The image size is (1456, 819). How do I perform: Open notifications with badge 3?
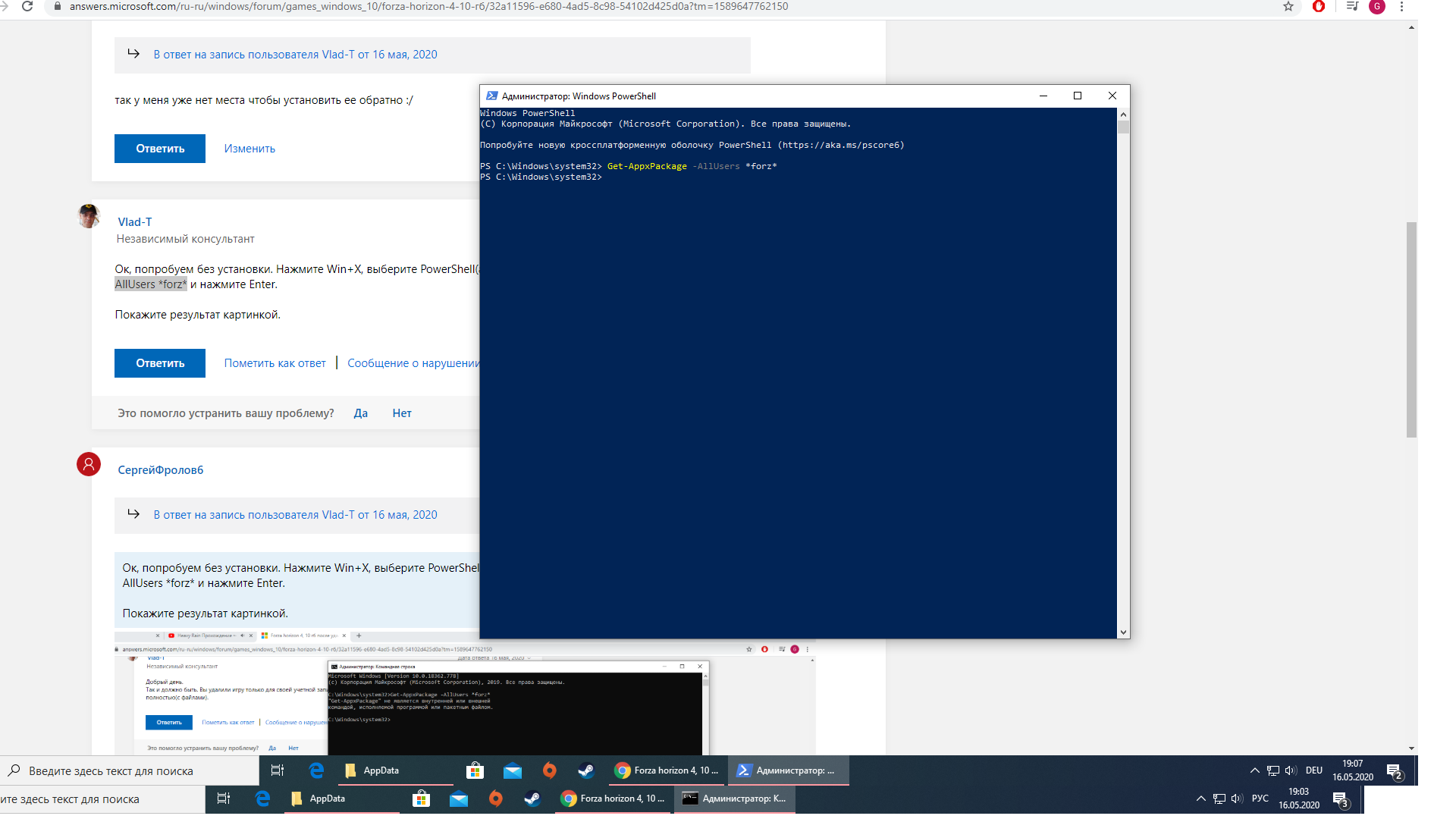point(1341,800)
